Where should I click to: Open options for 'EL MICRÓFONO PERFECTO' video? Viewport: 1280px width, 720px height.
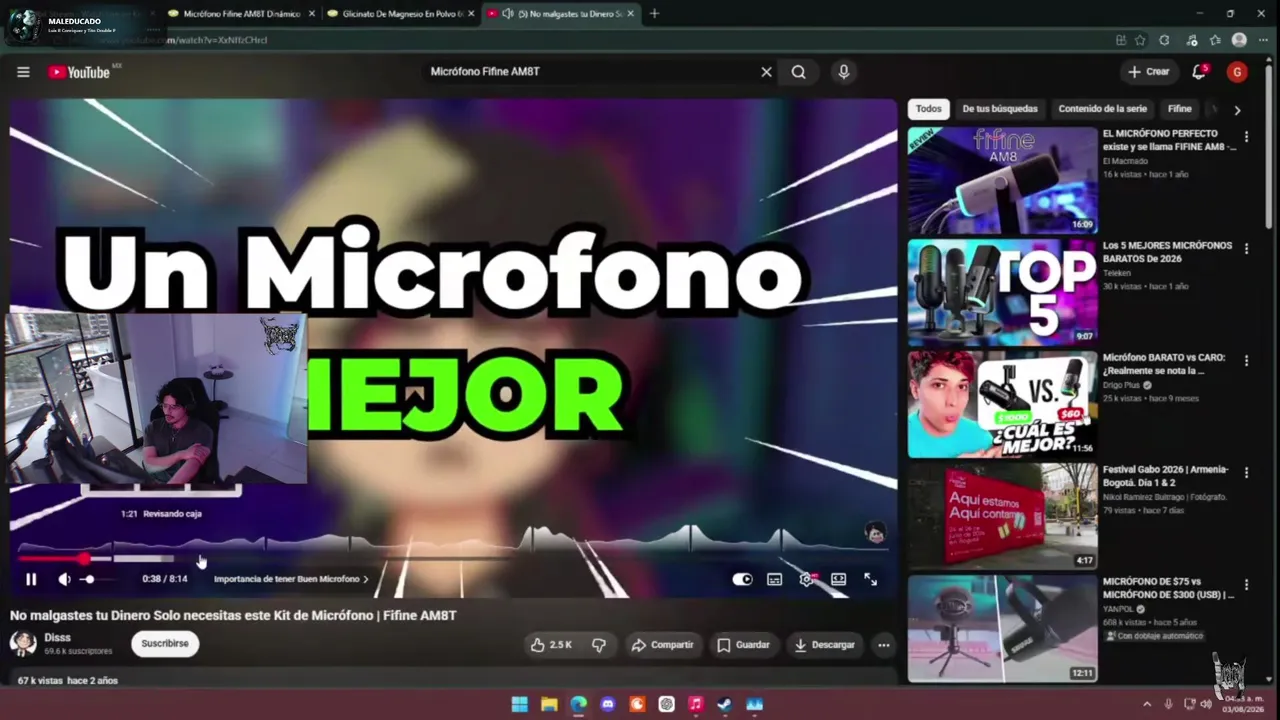(1246, 137)
